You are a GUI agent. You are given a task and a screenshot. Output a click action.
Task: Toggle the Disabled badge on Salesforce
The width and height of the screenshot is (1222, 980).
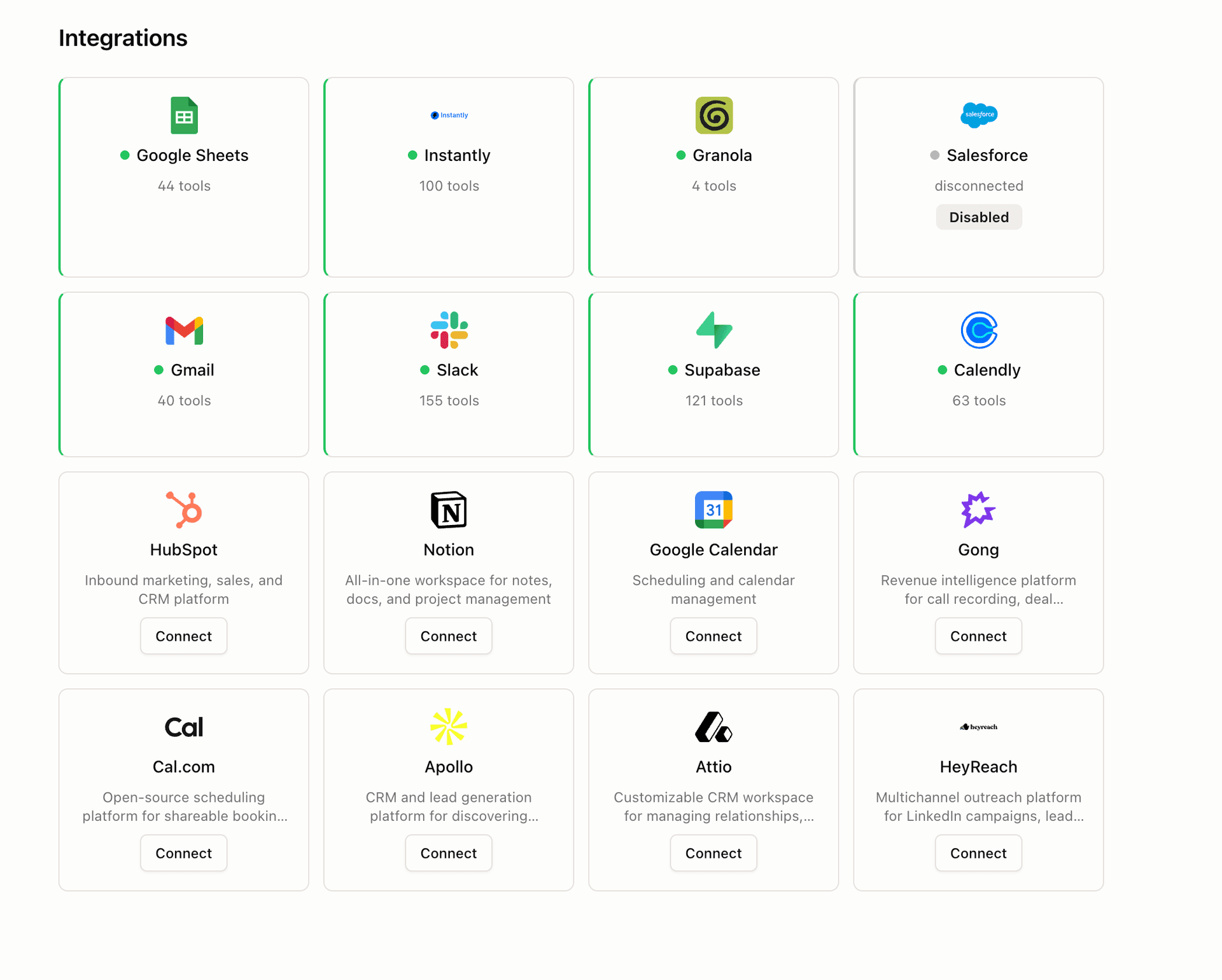click(978, 216)
